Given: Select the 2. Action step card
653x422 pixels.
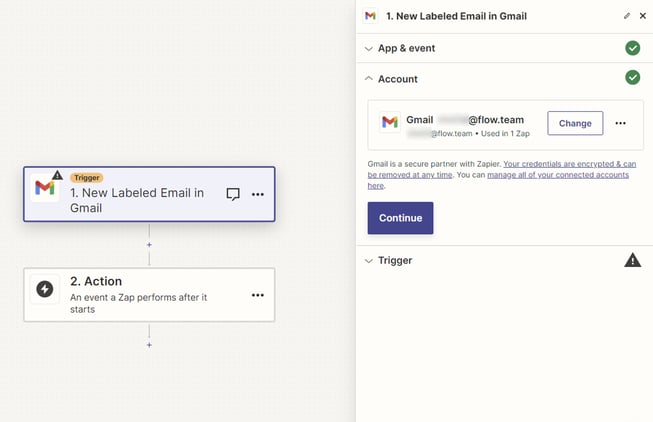Looking at the screenshot, I should [x=149, y=294].
